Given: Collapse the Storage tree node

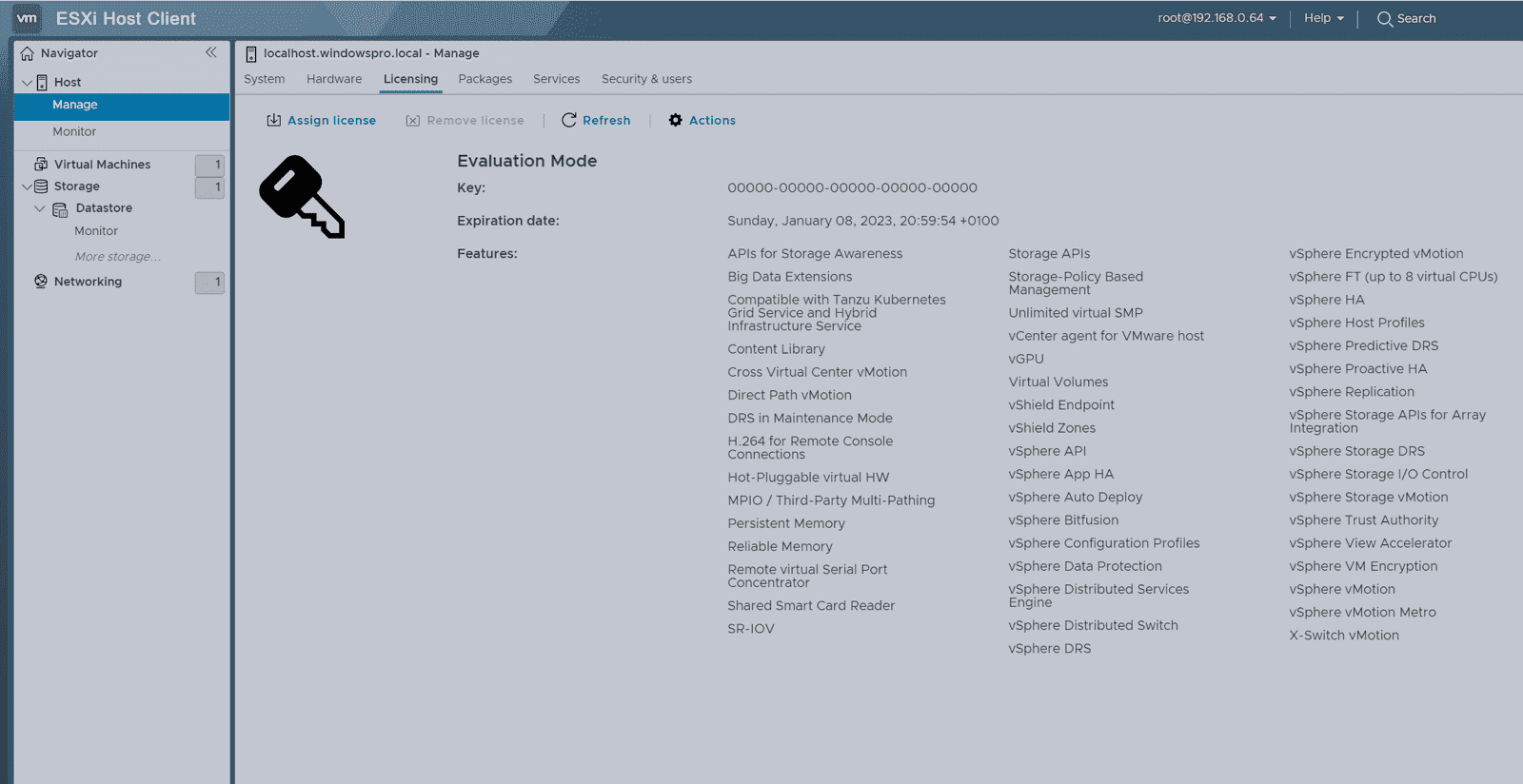Looking at the screenshot, I should [27, 186].
